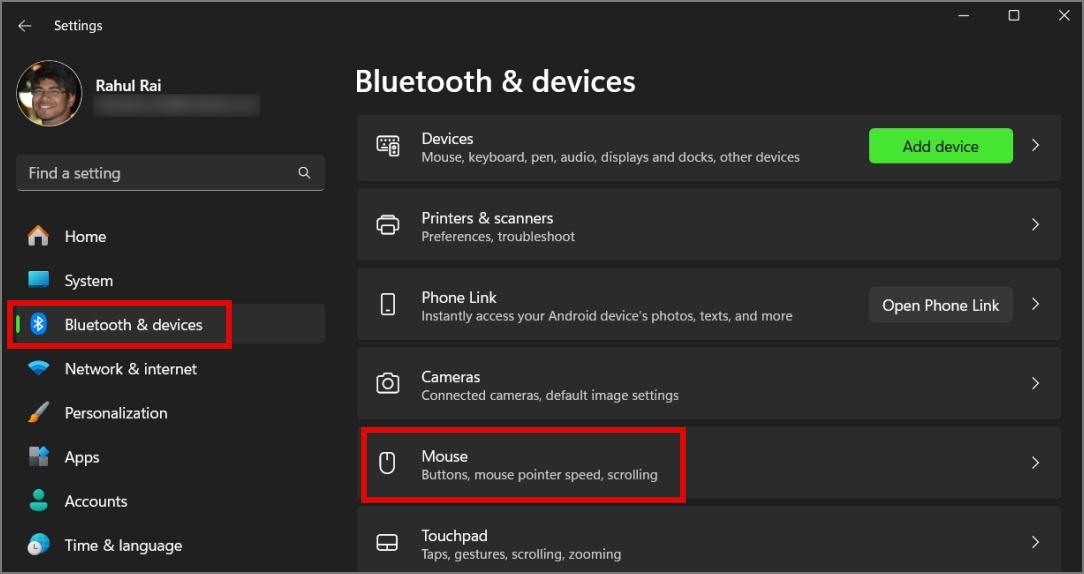Open Bluetooth & devices sidebar item

point(133,325)
